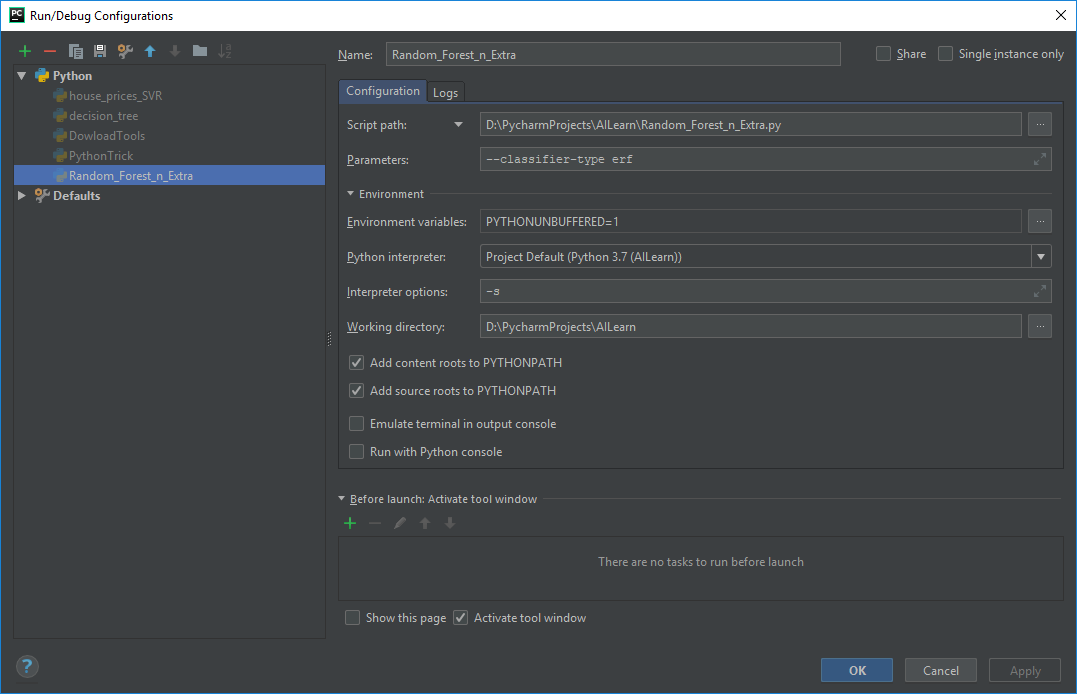The image size is (1077, 694).
Task: Collapse the Before launch section
Action: point(341,499)
